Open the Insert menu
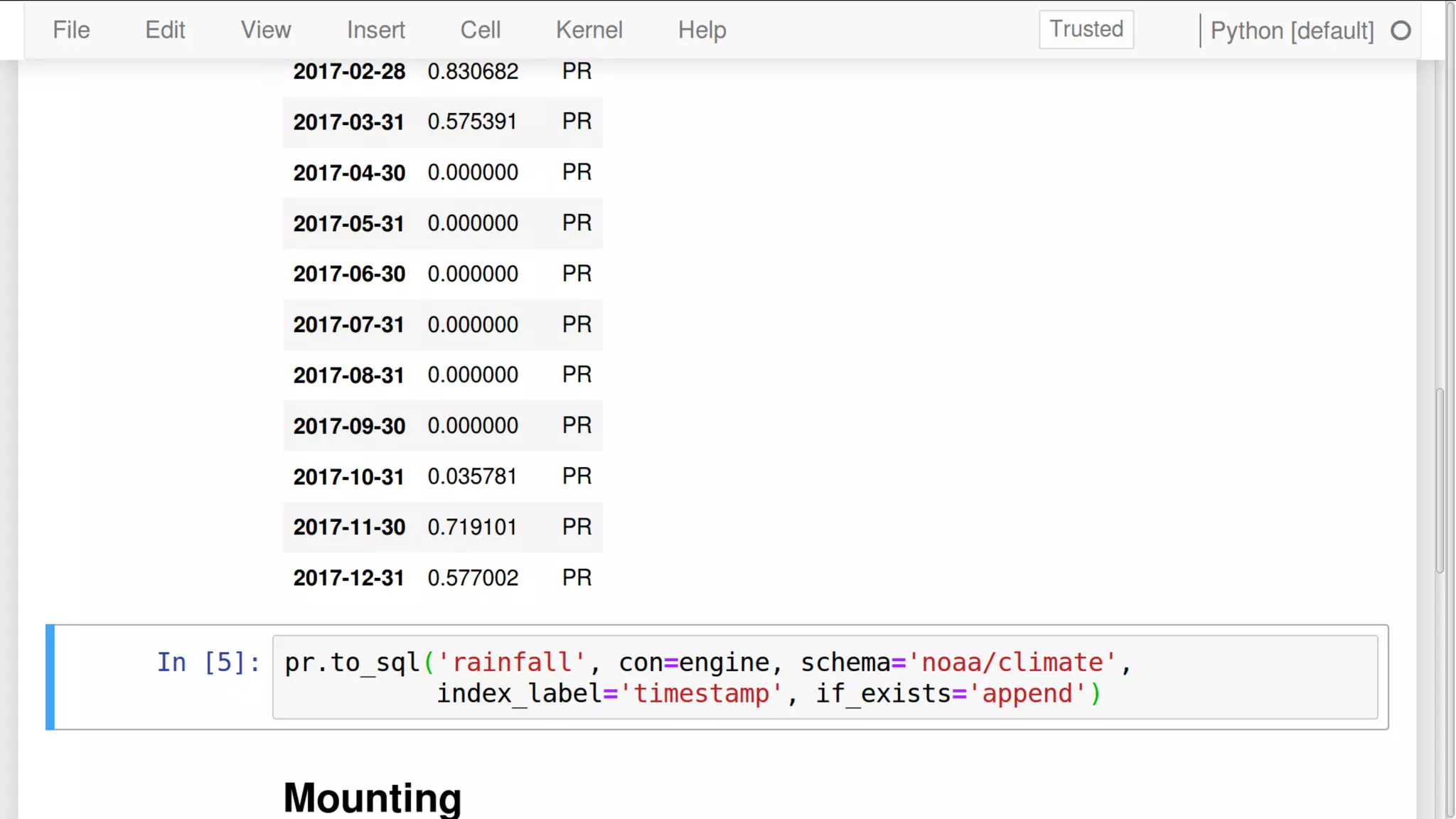This screenshot has width=1456, height=819. tap(375, 30)
